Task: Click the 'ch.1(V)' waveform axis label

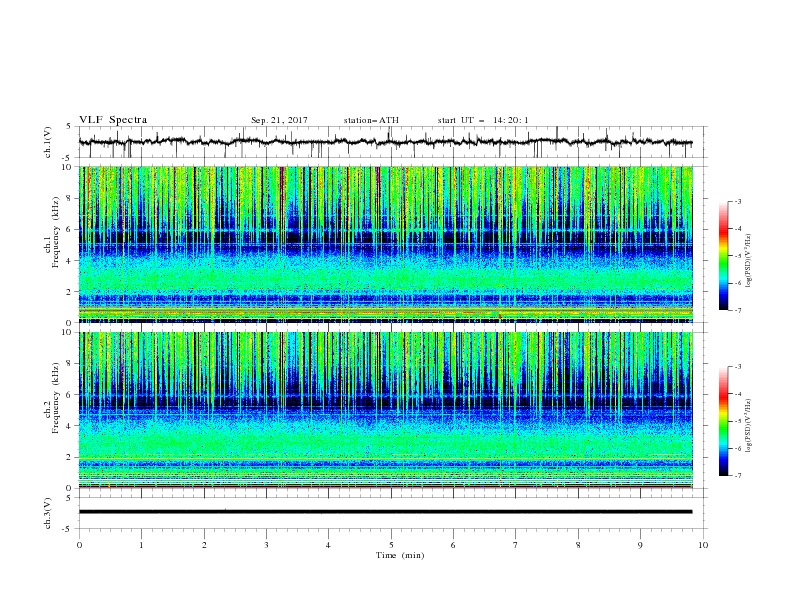Action: [48, 142]
